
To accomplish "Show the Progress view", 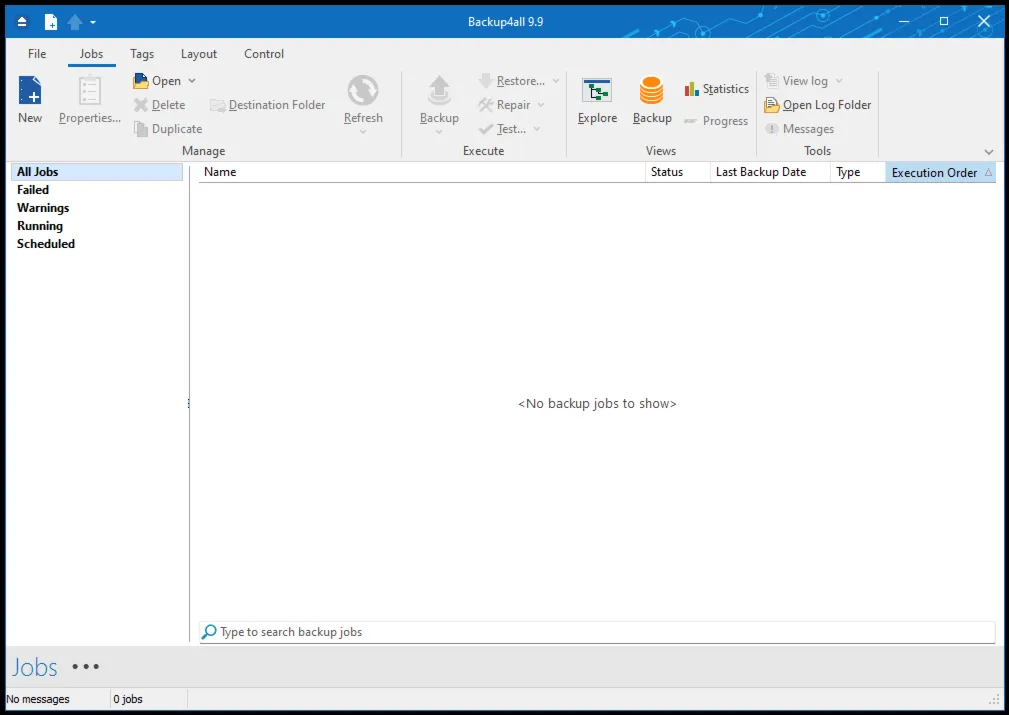I will click(716, 121).
